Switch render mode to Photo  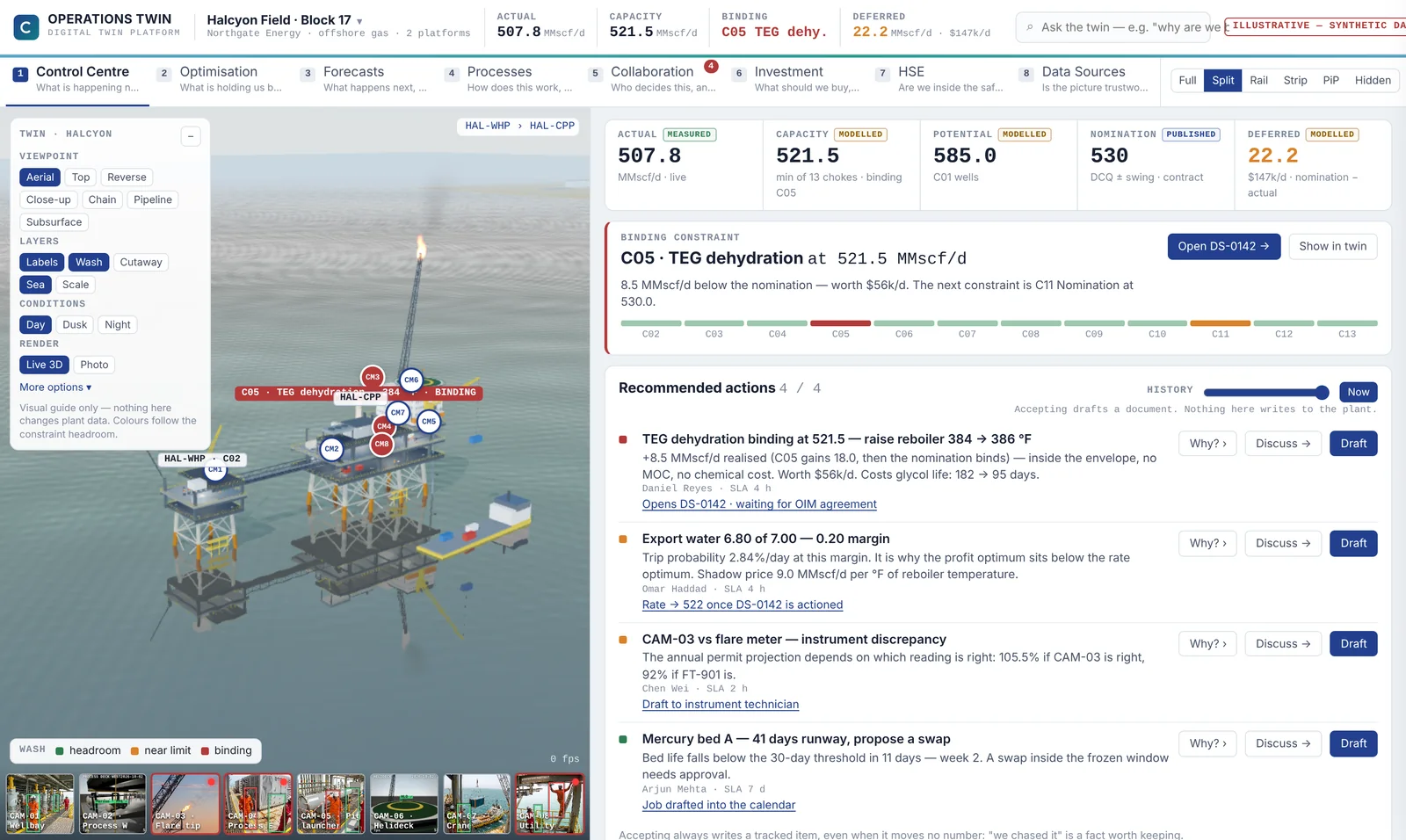coord(94,365)
